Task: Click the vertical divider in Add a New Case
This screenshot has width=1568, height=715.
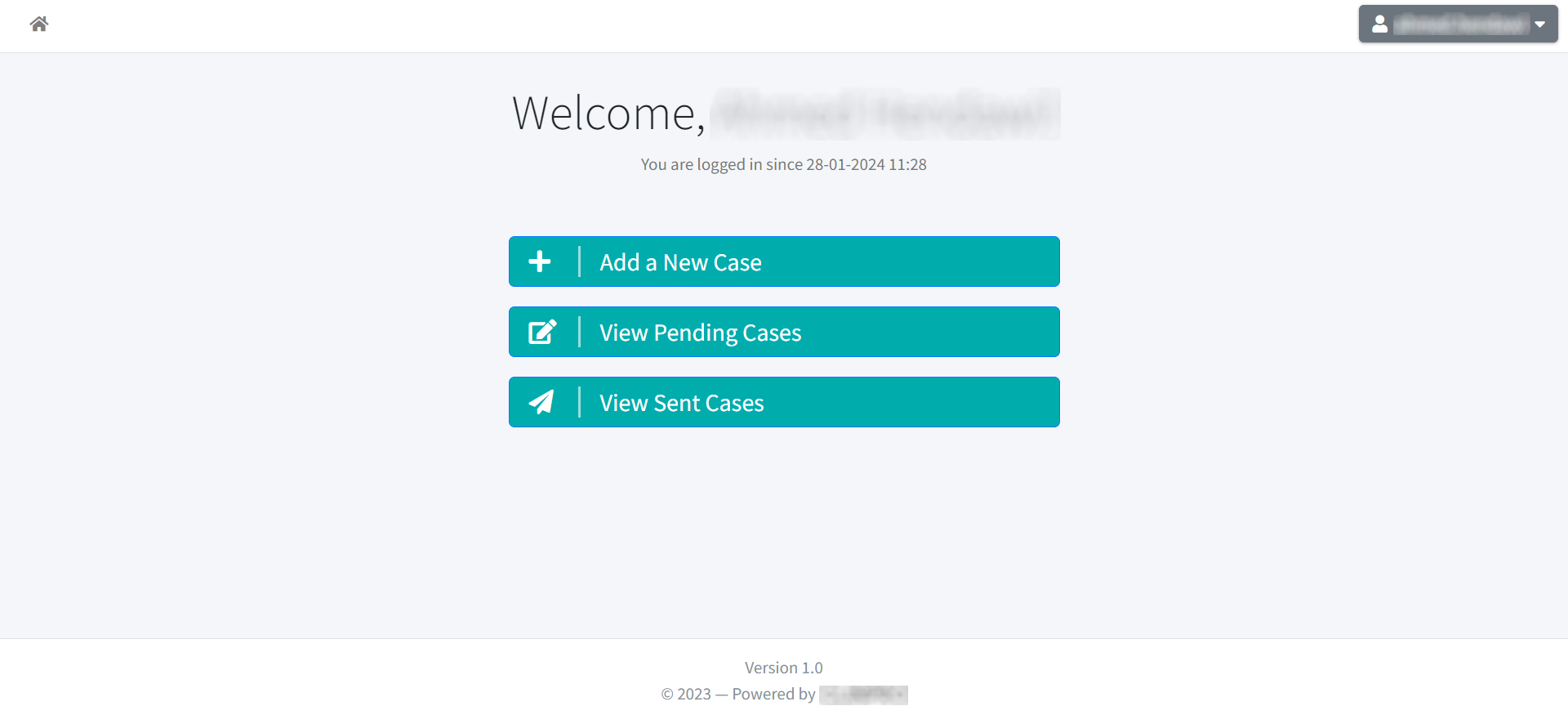Action: 579,261
